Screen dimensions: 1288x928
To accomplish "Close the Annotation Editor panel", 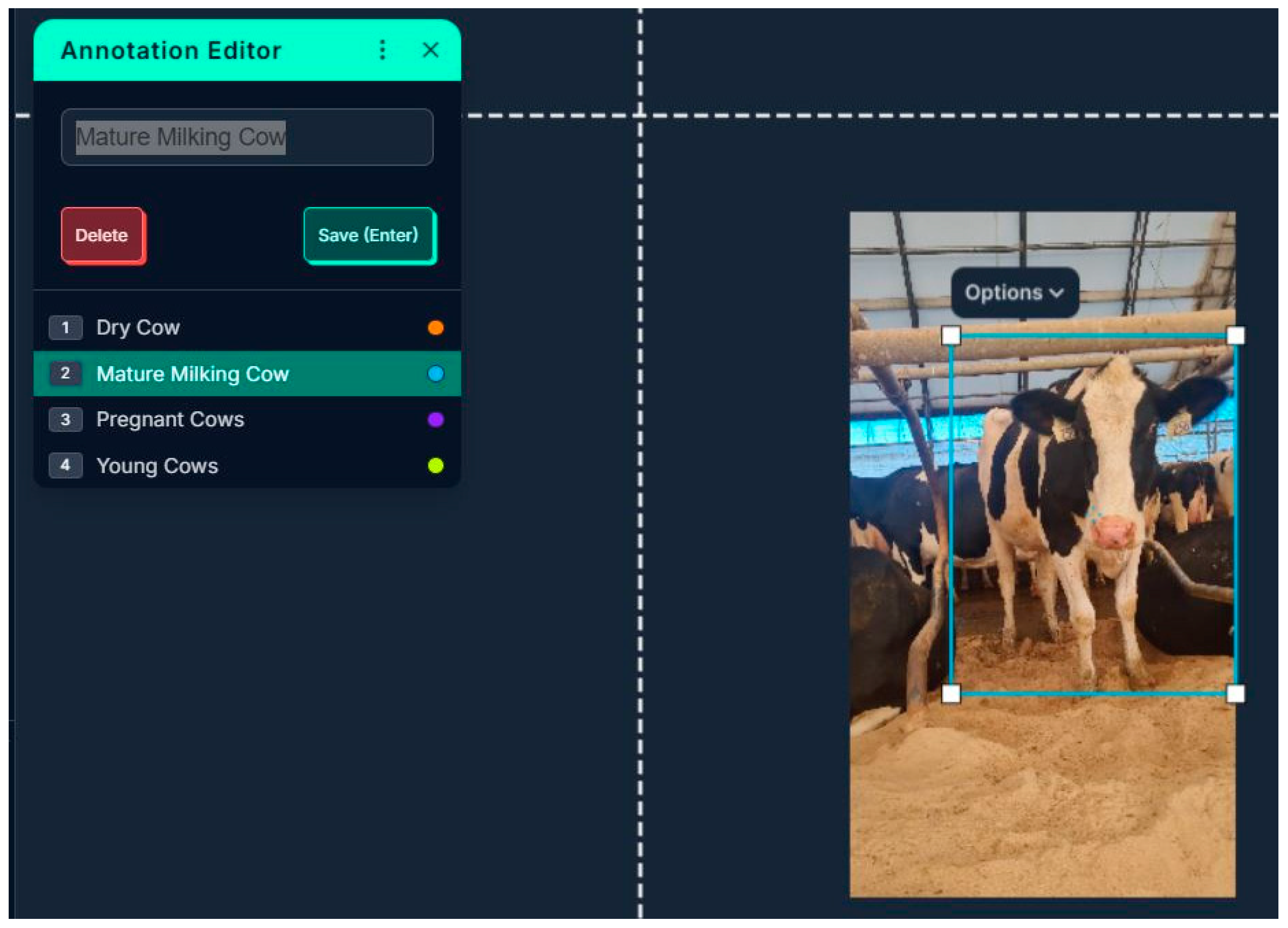I will (x=430, y=50).
